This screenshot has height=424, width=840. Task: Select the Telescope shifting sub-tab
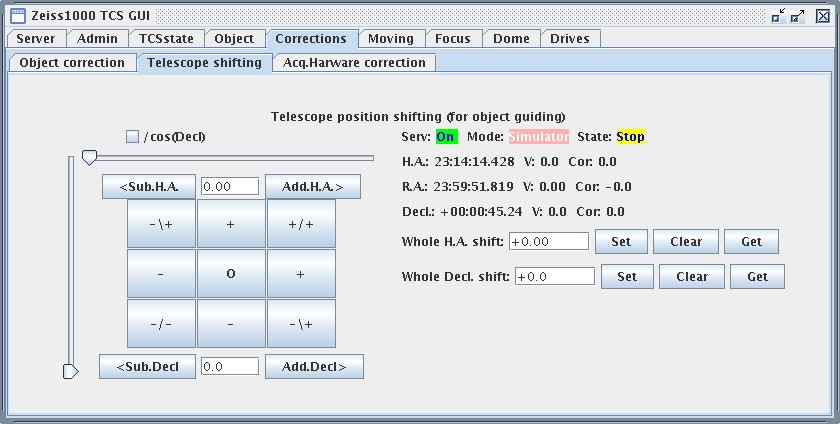[x=205, y=63]
